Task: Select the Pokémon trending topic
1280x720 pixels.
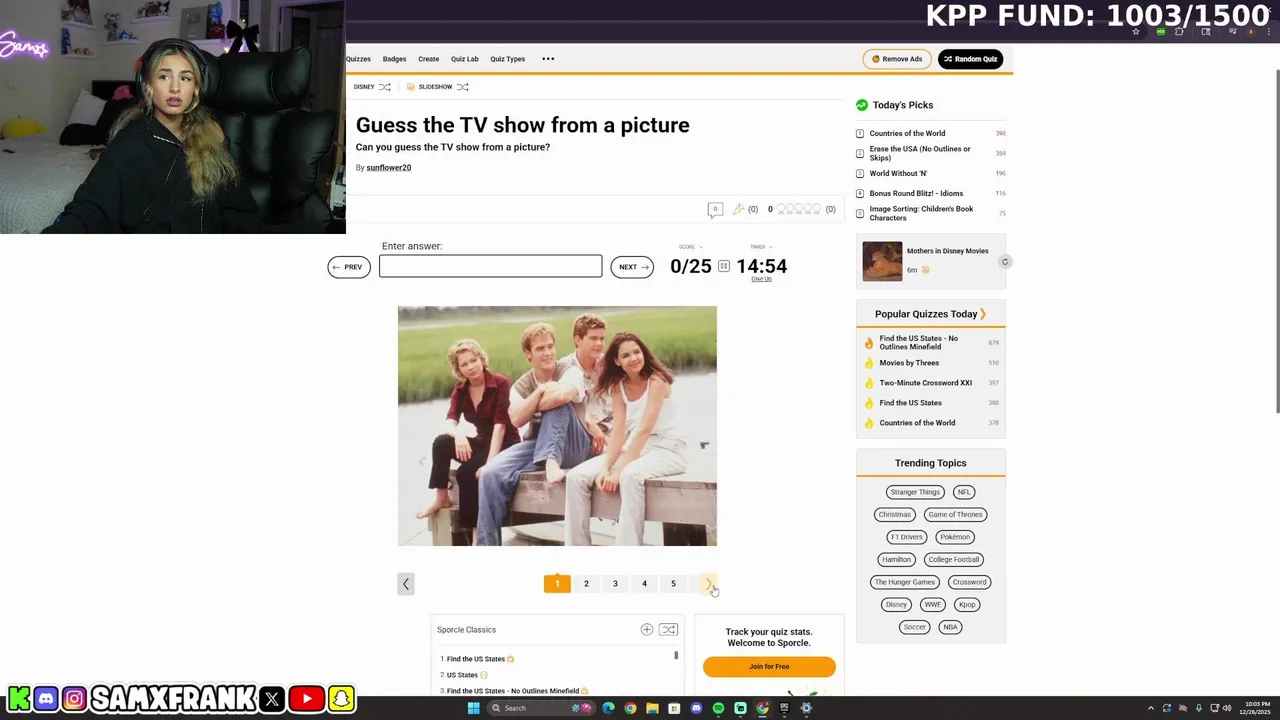Action: click(955, 537)
